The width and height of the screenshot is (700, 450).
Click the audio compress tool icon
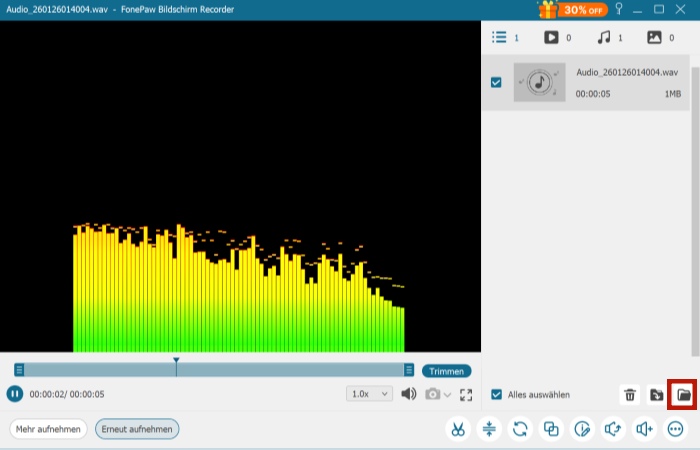click(x=489, y=429)
